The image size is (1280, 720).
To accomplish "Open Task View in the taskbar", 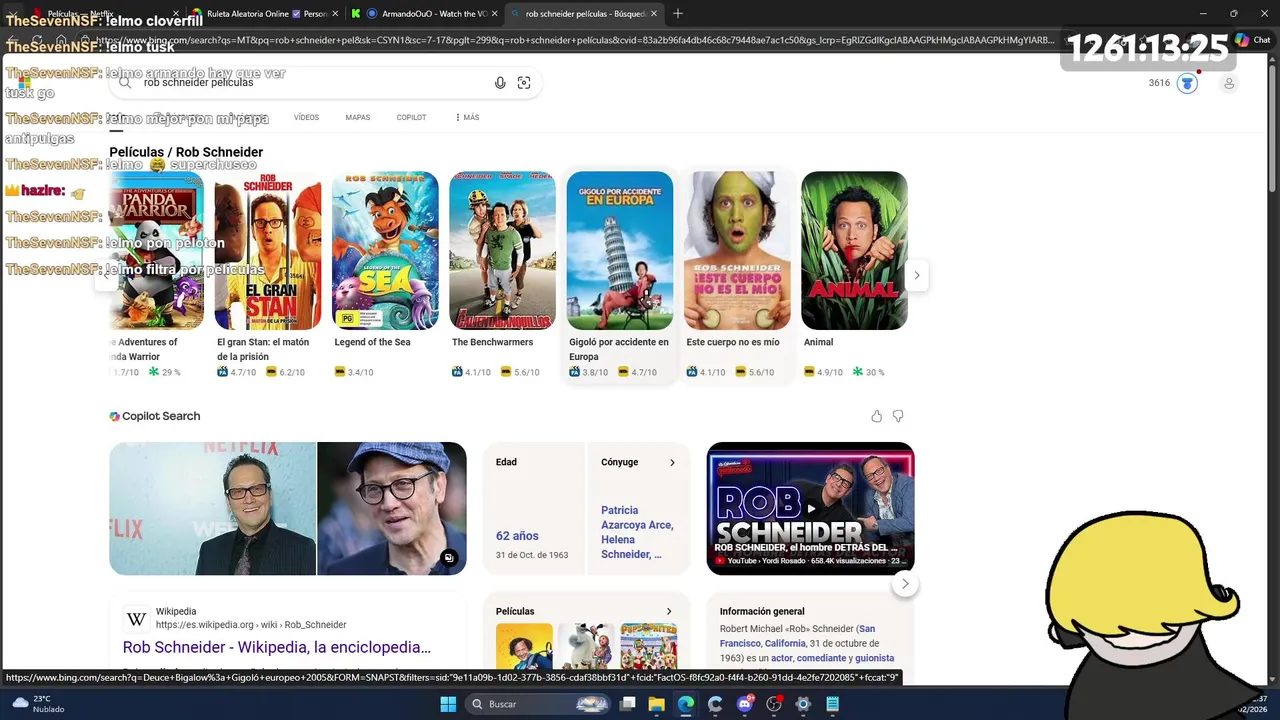I will pos(628,704).
